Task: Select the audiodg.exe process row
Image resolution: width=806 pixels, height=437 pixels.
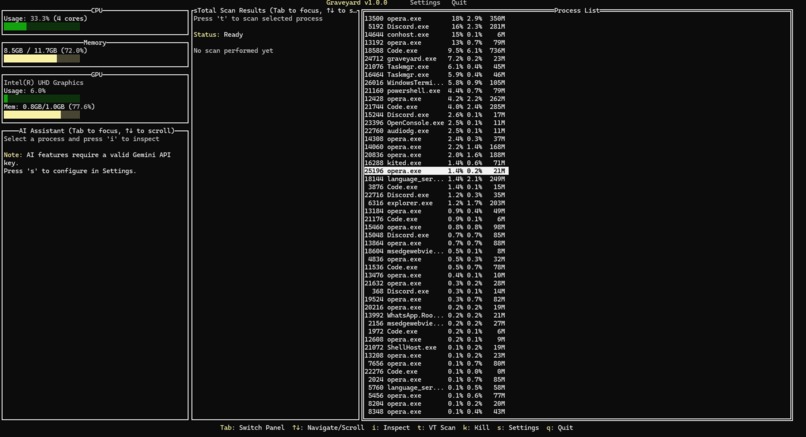Action: (x=435, y=131)
